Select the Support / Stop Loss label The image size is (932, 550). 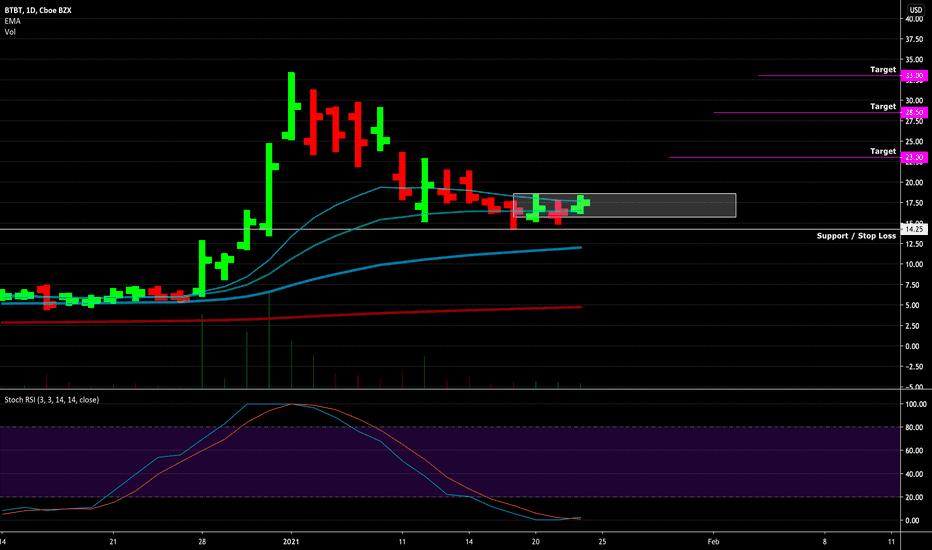point(856,236)
